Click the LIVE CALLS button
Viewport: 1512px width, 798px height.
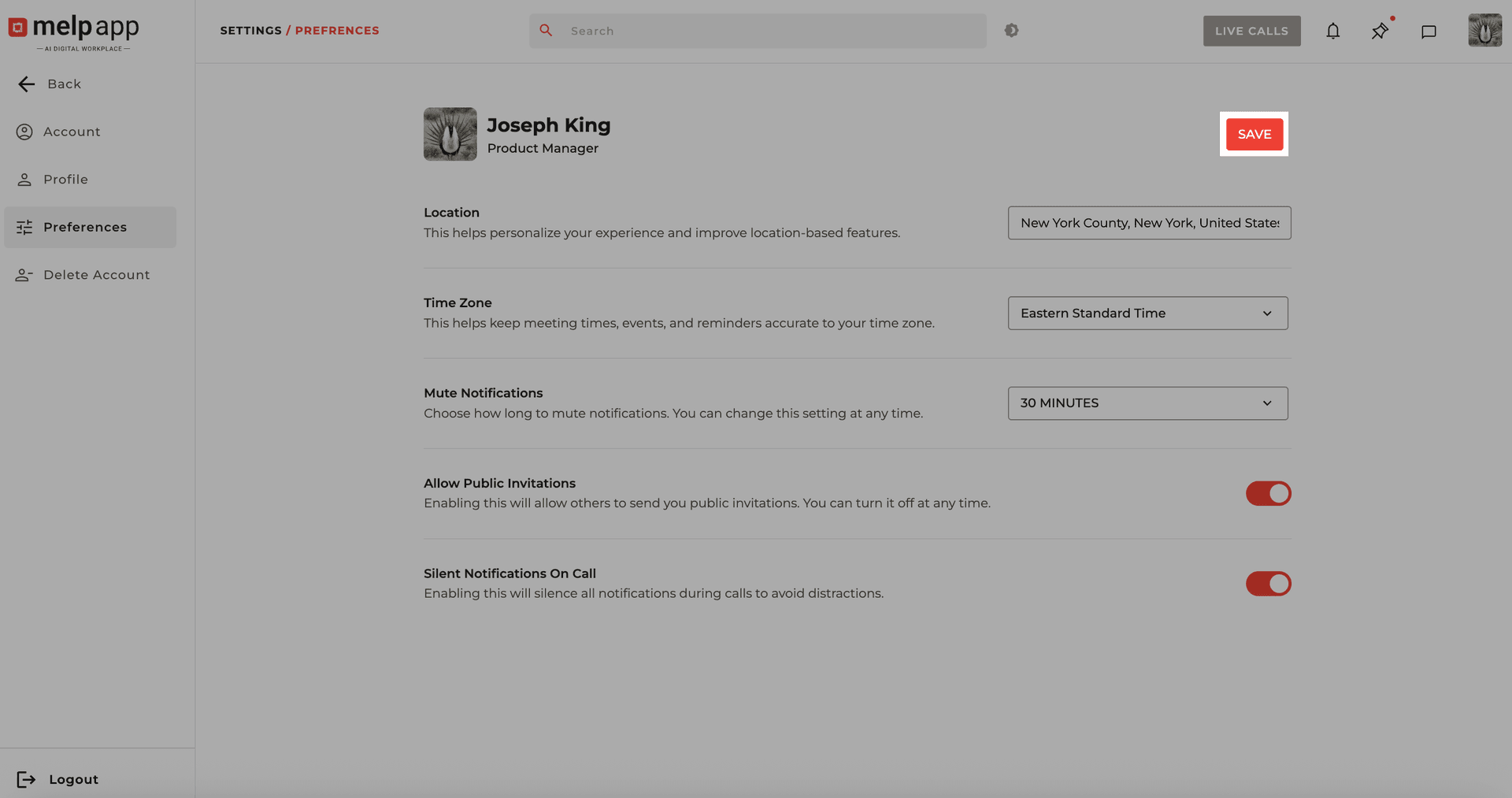coord(1251,31)
